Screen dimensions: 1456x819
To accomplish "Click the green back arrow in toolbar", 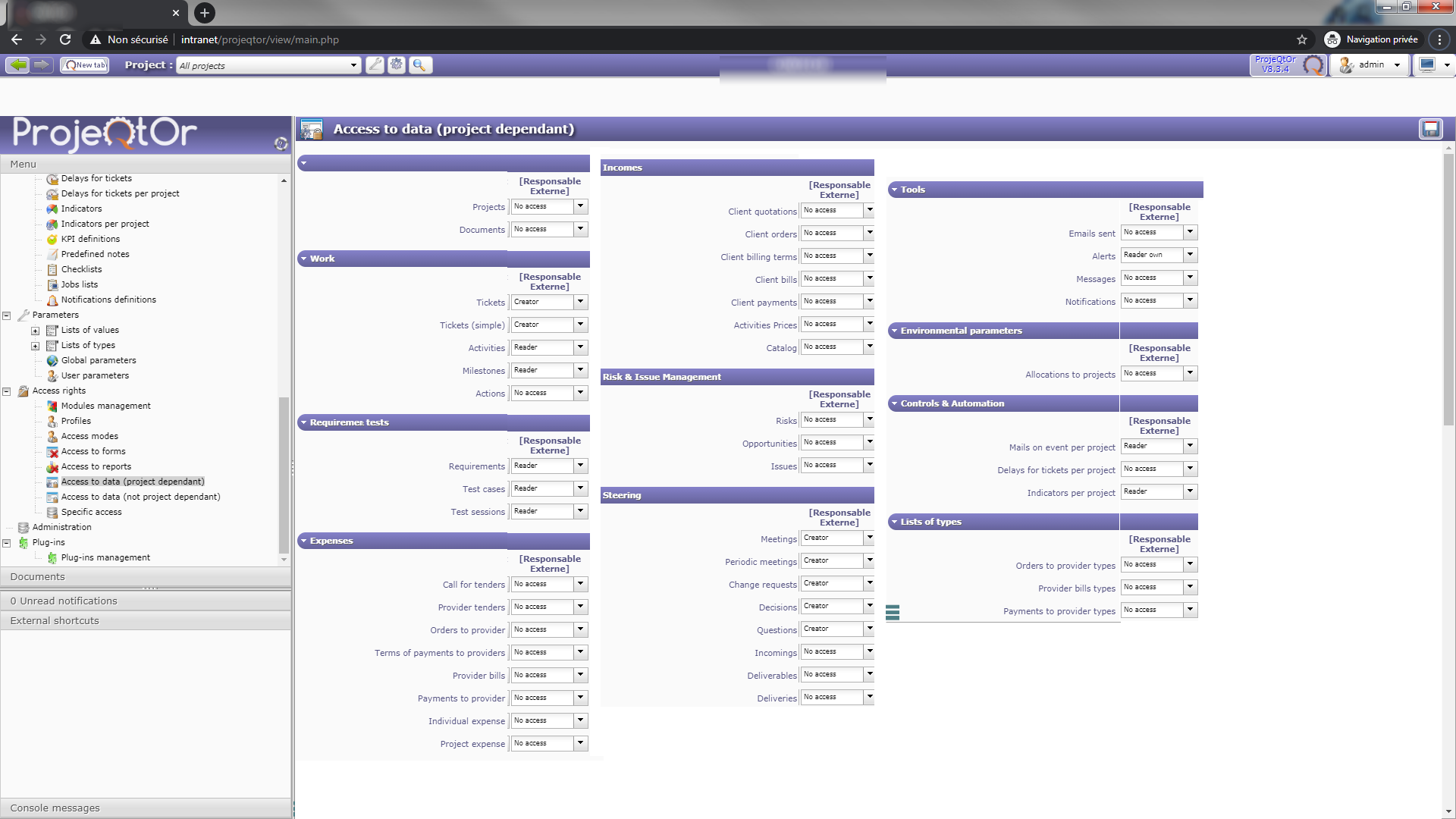I will 18,65.
